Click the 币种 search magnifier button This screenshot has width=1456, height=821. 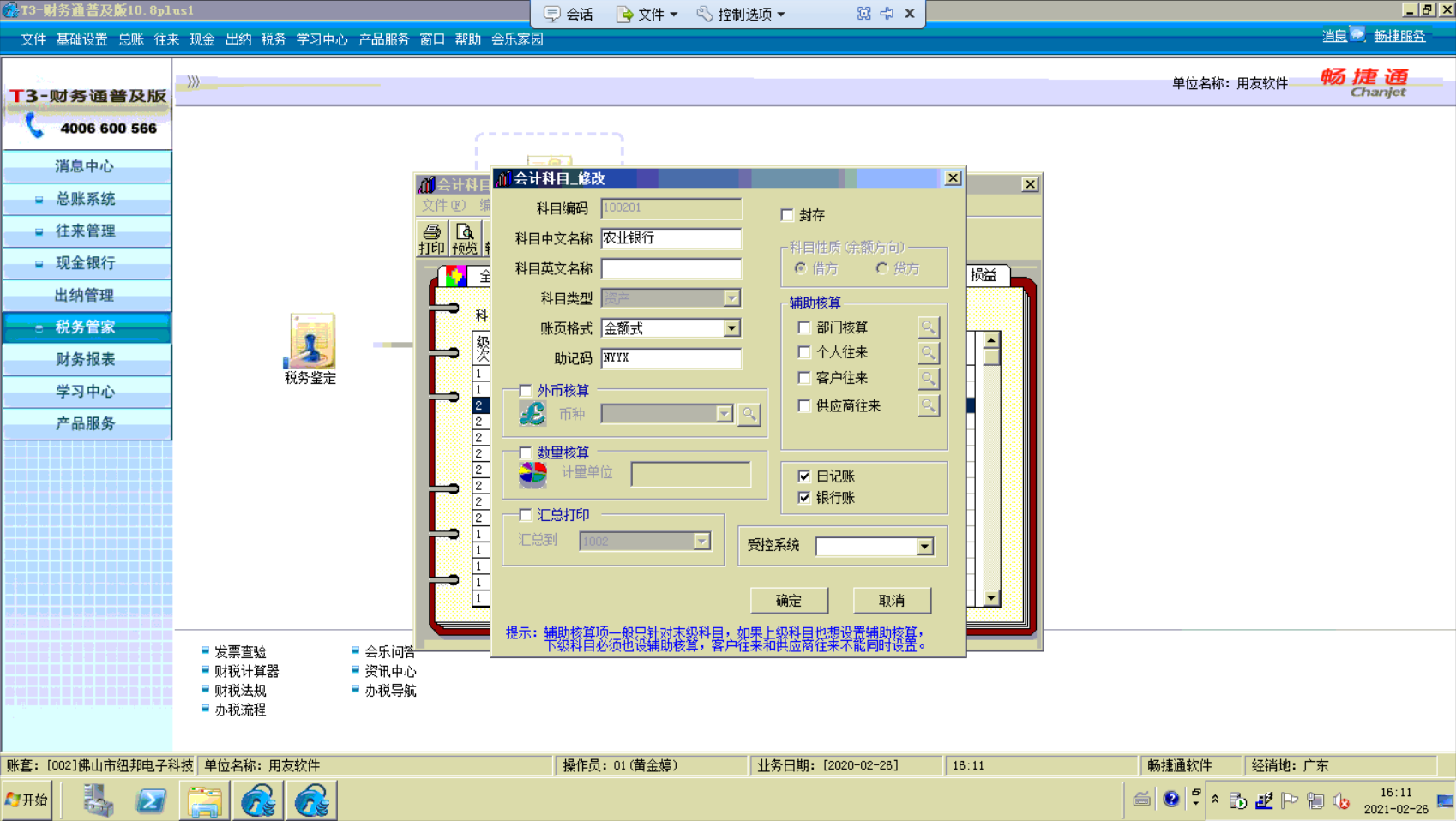(x=749, y=415)
